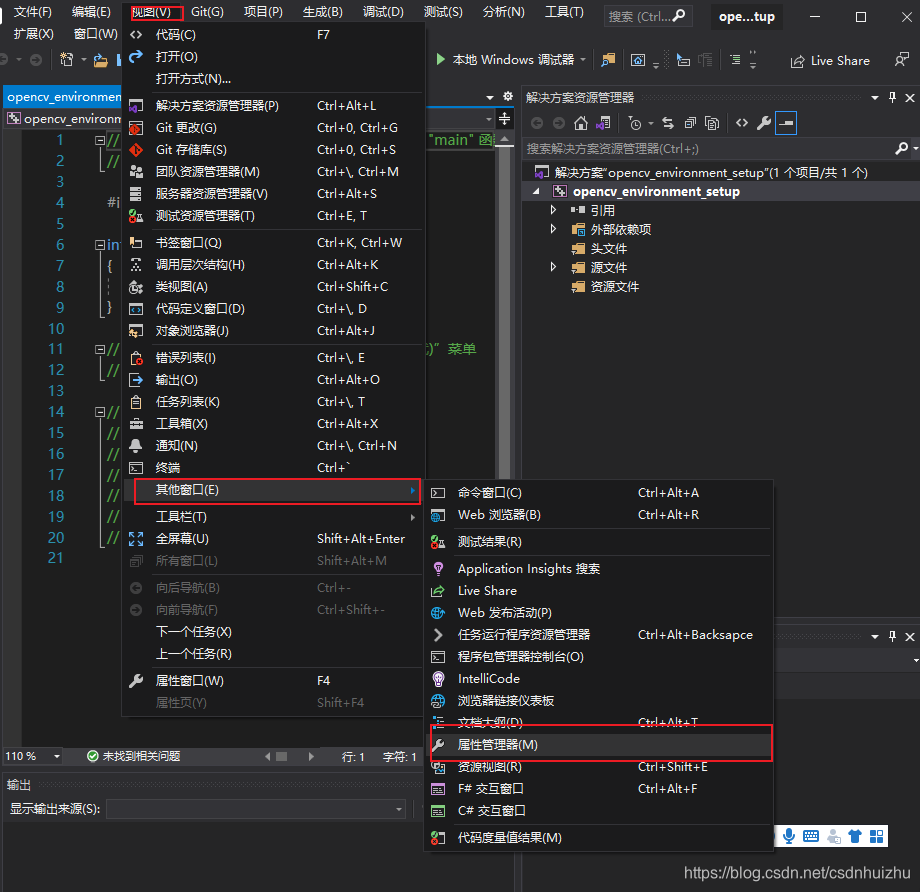
Task: Collapse code region at line 6
Action: tap(100, 245)
